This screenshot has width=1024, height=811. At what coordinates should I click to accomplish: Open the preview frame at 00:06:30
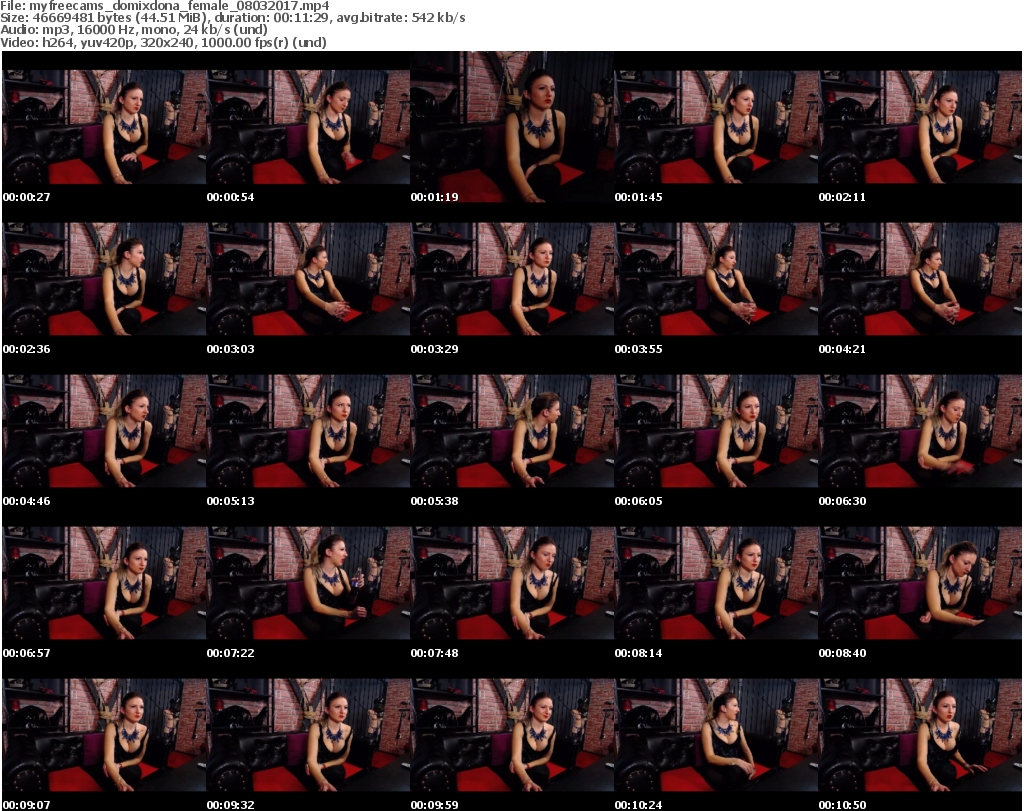pos(920,432)
